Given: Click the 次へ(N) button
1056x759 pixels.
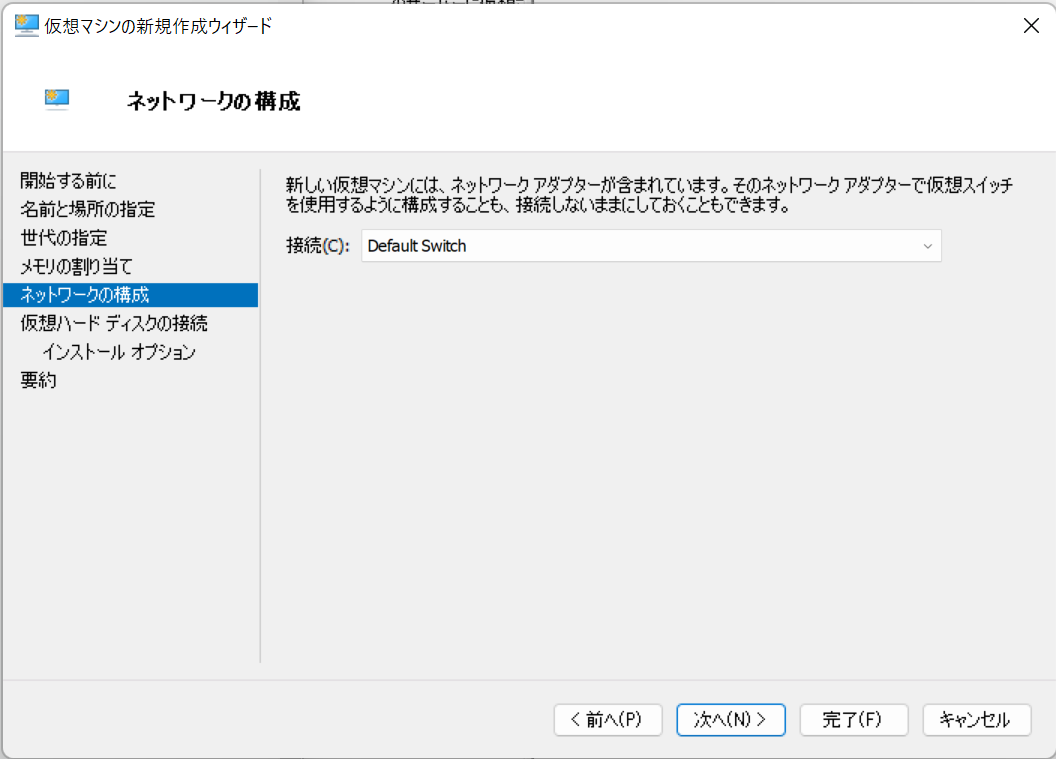Looking at the screenshot, I should click(731, 720).
